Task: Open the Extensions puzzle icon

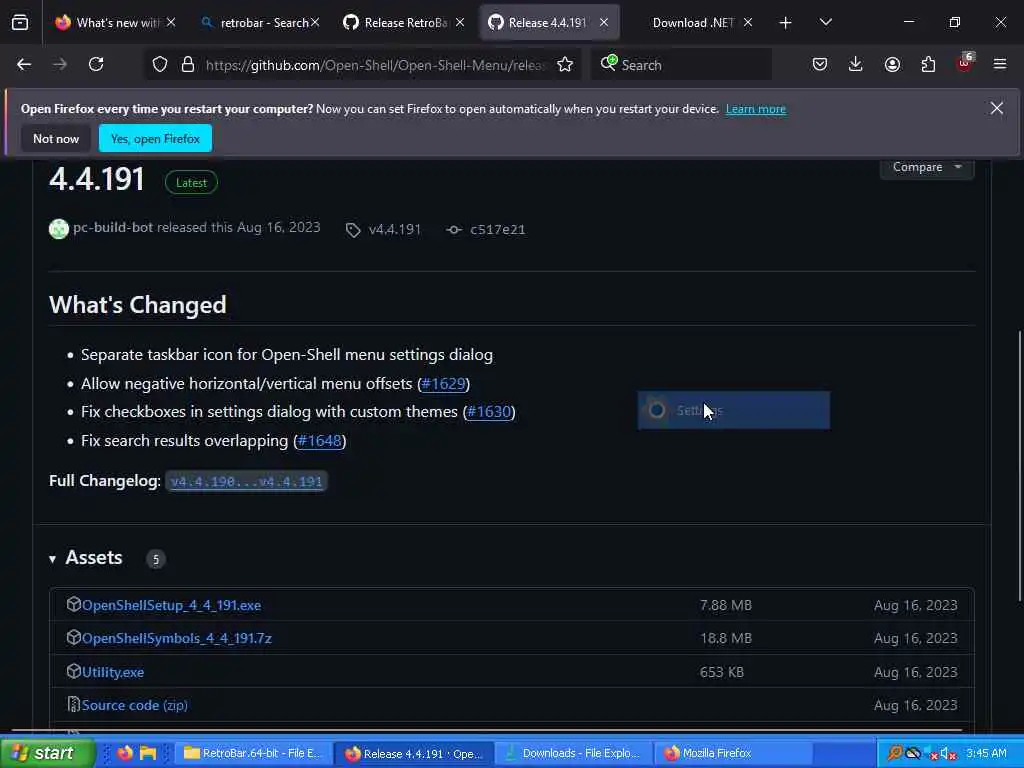Action: click(x=928, y=64)
